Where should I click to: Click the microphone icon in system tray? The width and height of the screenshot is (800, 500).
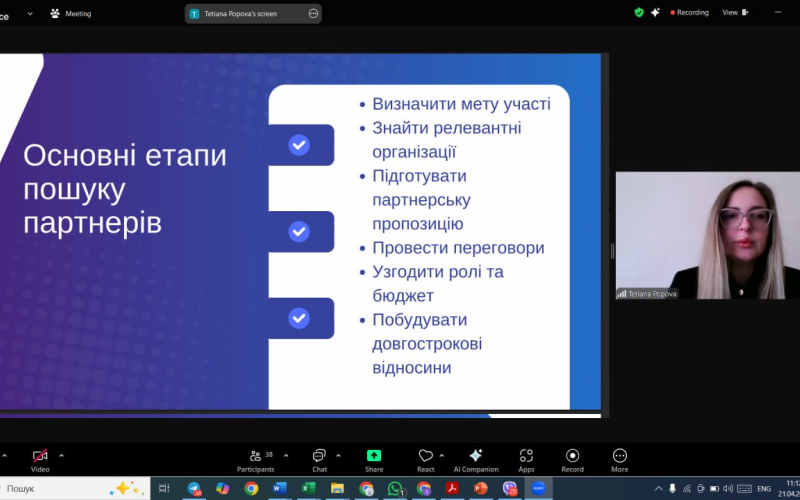[672, 488]
